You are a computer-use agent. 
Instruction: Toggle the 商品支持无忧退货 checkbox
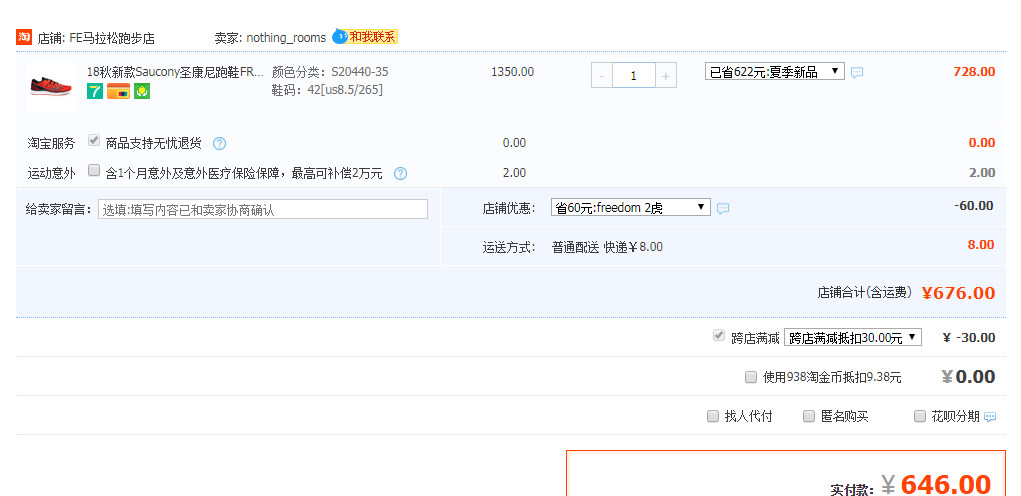[94, 141]
